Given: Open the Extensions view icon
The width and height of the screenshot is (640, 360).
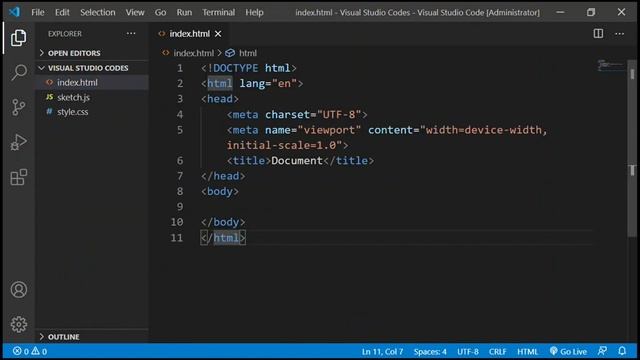Looking at the screenshot, I should pyautogui.click(x=19, y=177).
